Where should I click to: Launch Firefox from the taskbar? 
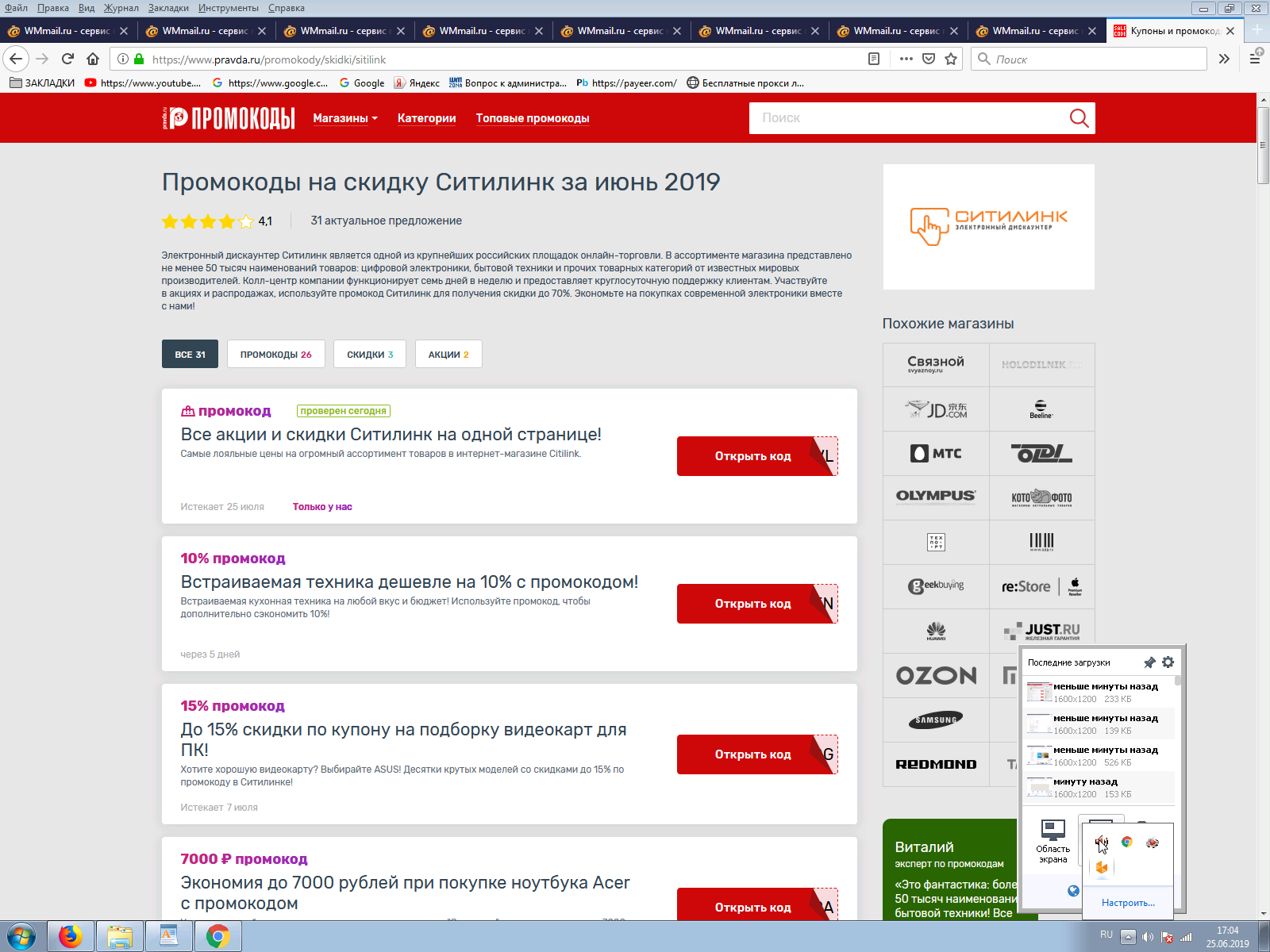(x=71, y=937)
